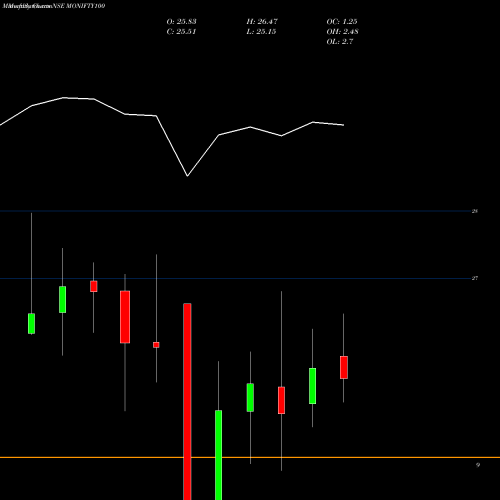Select the blue horizontal line at 28
500x500 pixels.
[235, 211]
